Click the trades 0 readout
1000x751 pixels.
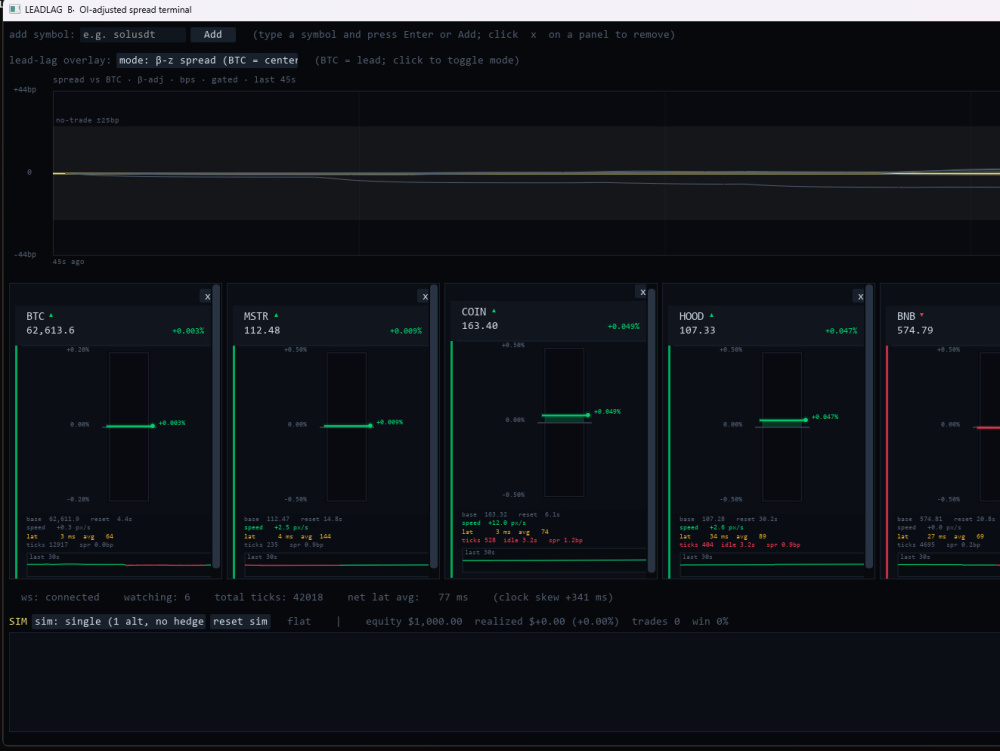tap(656, 621)
